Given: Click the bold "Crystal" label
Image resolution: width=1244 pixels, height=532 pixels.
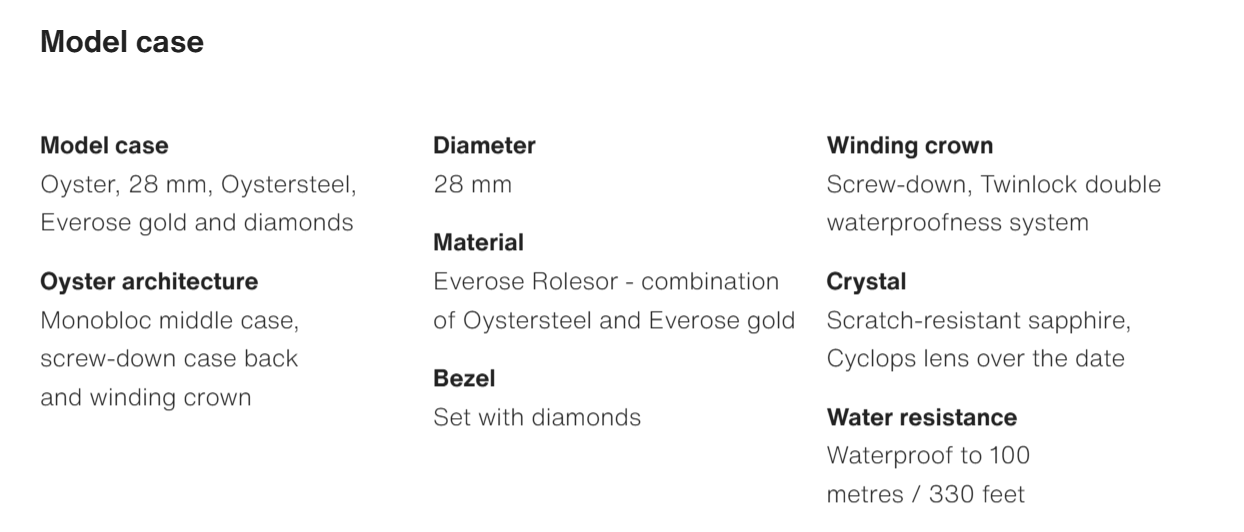Looking at the screenshot, I should pos(866,282).
